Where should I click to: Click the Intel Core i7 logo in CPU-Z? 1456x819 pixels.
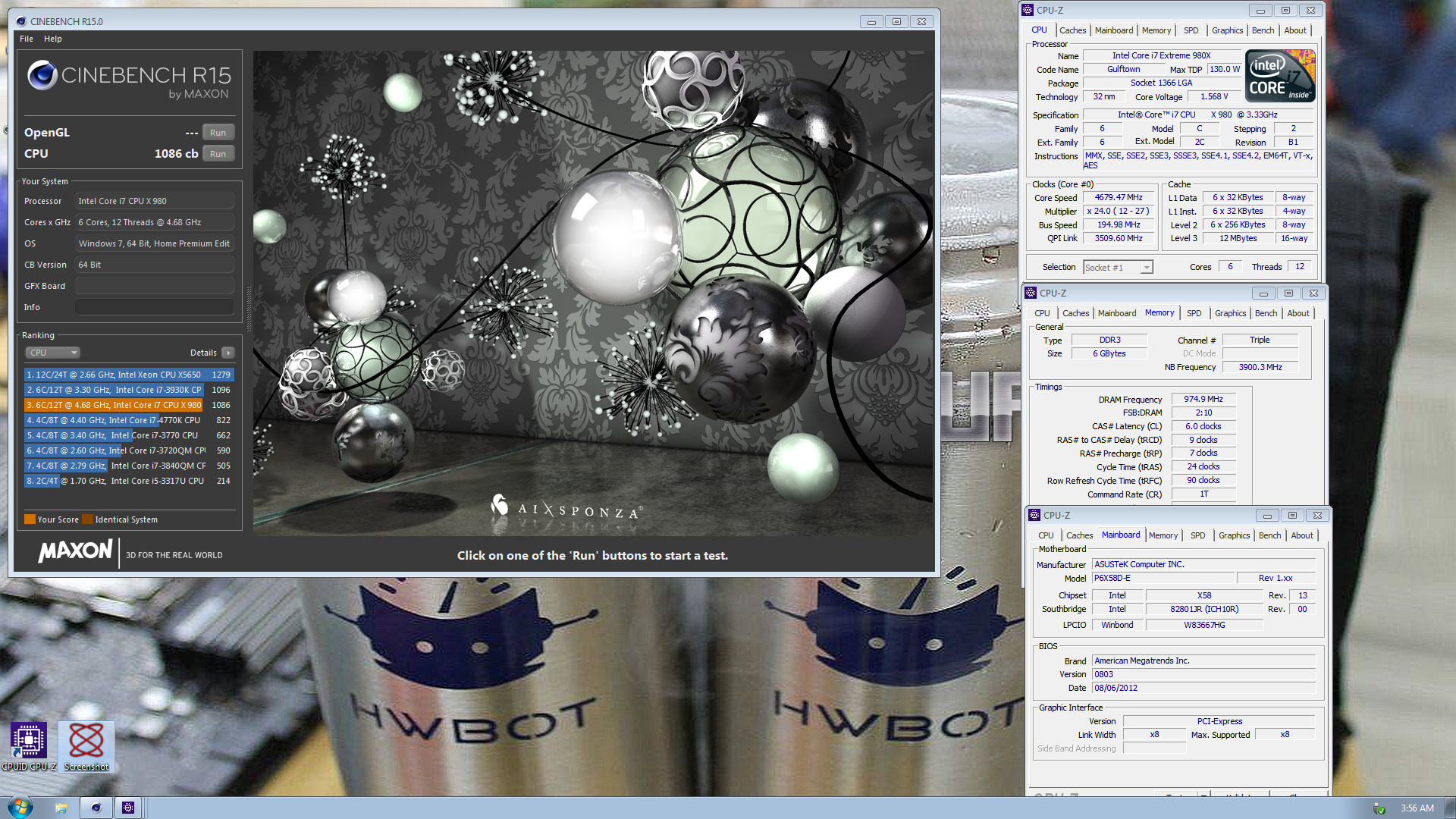(x=1280, y=76)
